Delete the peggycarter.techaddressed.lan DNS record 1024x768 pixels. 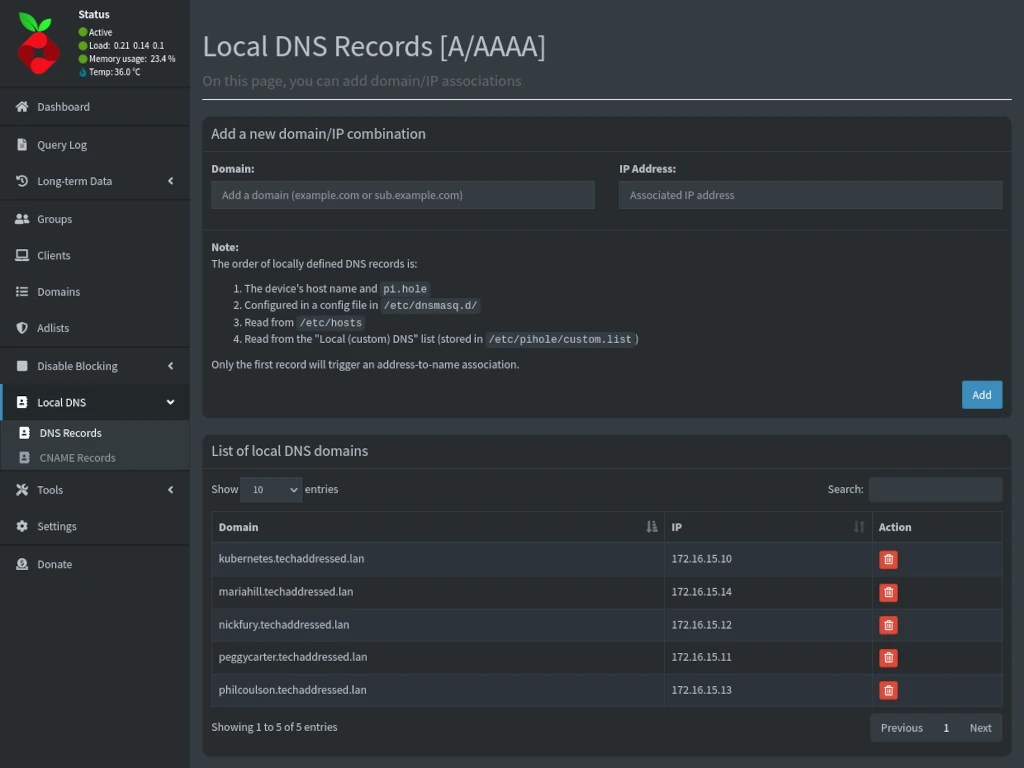(x=888, y=657)
